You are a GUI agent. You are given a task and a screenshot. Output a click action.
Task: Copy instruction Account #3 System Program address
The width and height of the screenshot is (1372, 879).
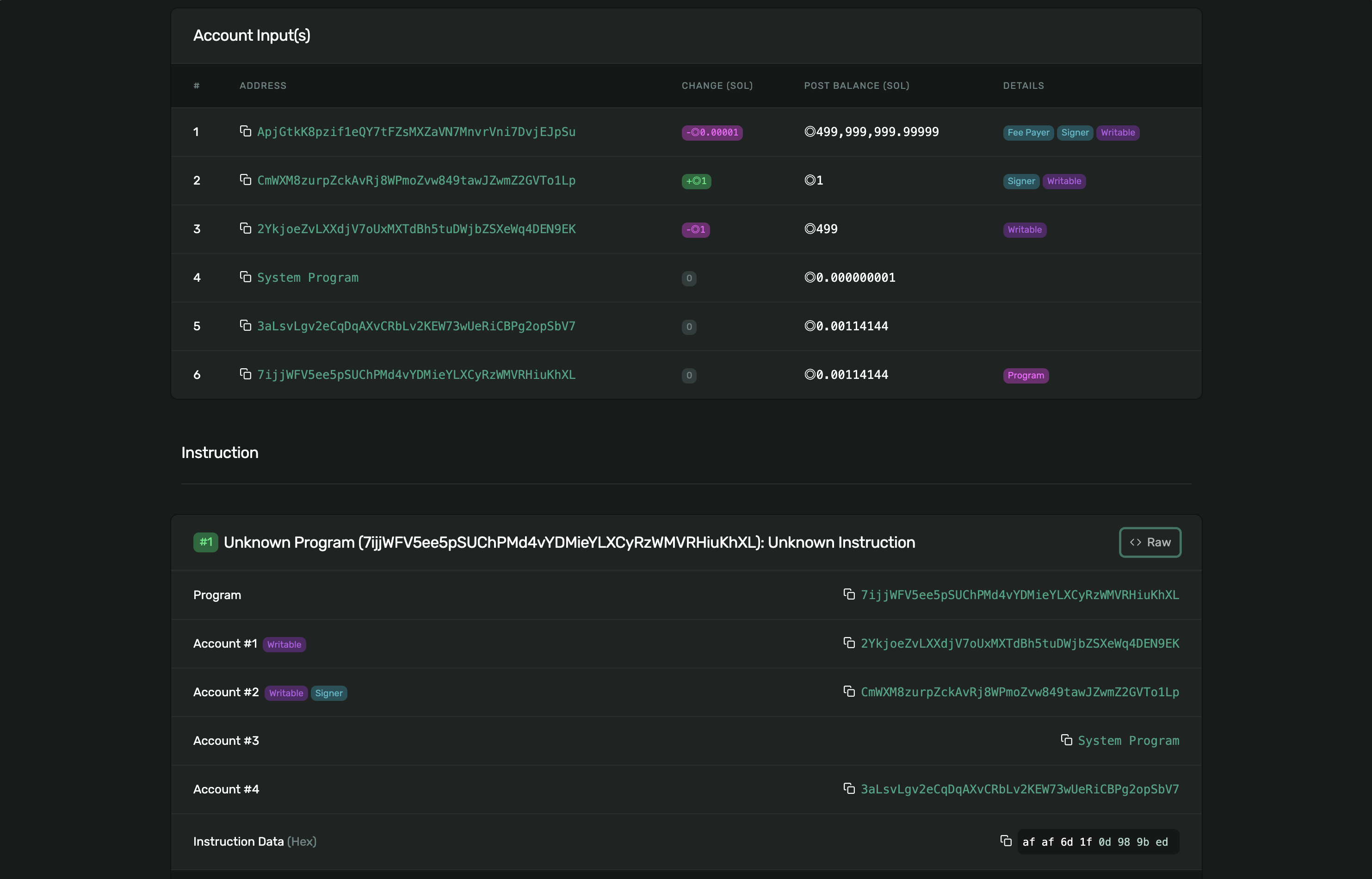click(x=1066, y=740)
